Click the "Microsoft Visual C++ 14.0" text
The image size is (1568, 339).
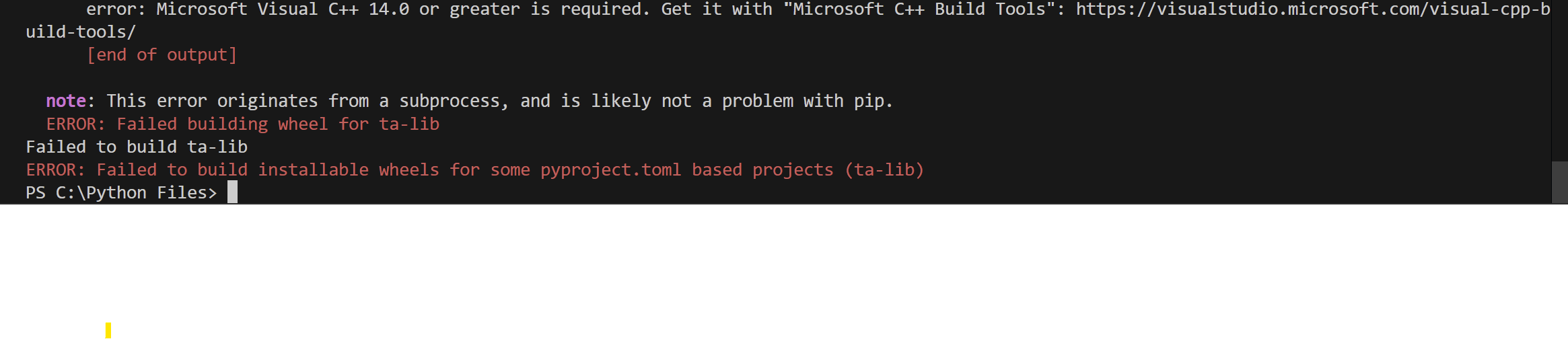click(283, 9)
